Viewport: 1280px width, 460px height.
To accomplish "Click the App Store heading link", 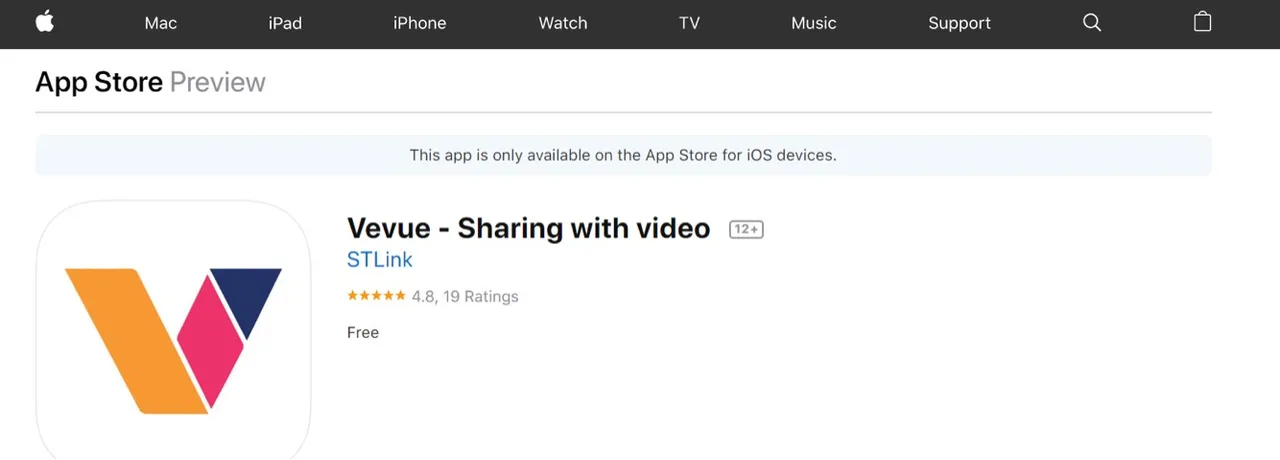I will click(x=99, y=82).
